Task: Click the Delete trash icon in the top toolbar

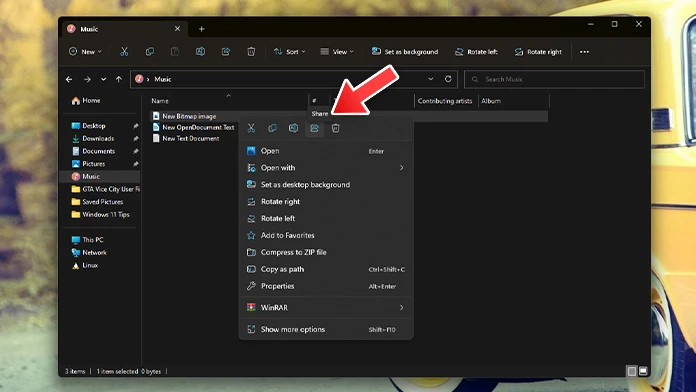Action: (251, 52)
